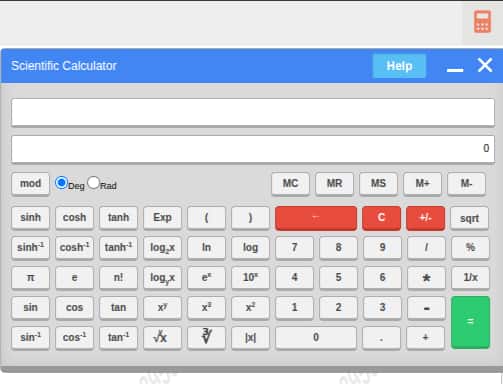The image size is (503, 384).
Task: Click the inverse cosh button
Action: point(74,248)
